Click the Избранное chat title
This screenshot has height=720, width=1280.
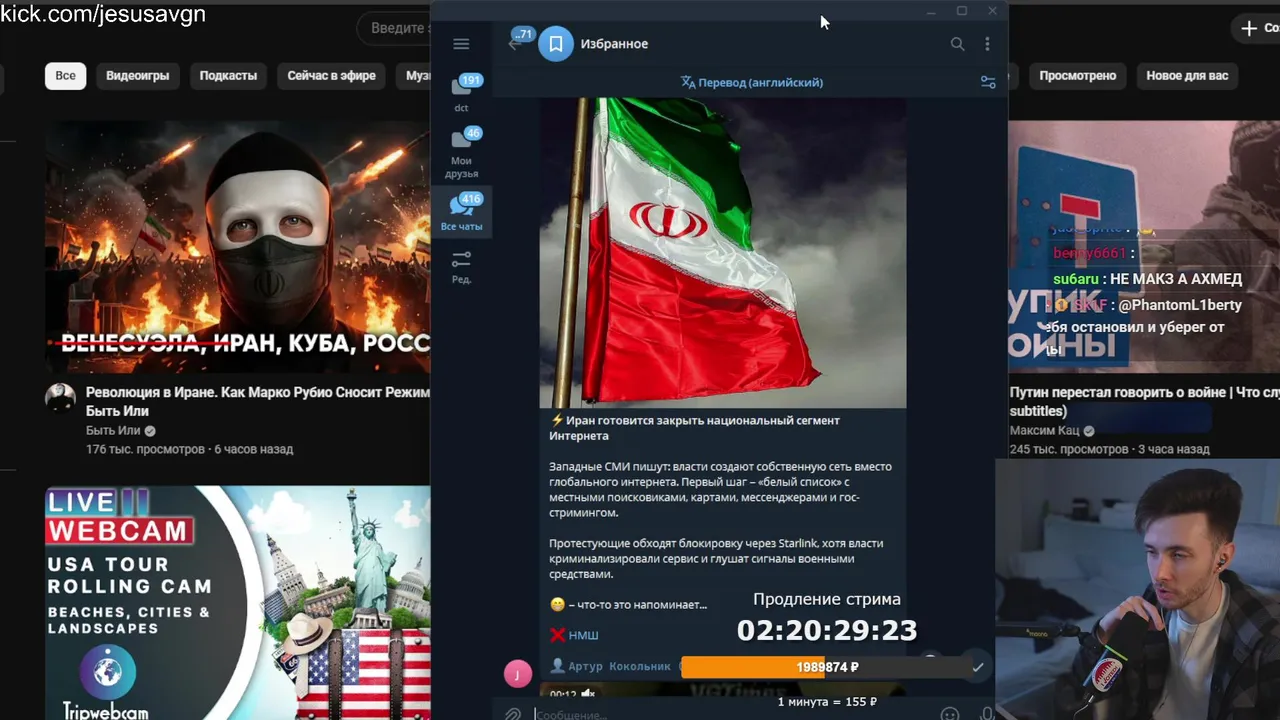pos(614,44)
